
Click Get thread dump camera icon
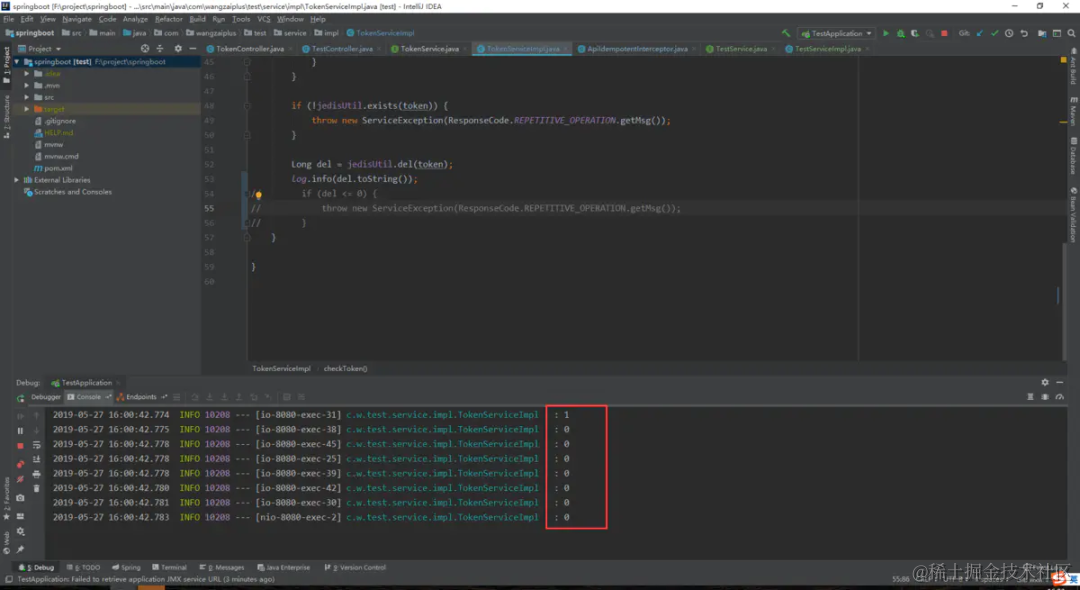[x=20, y=497]
